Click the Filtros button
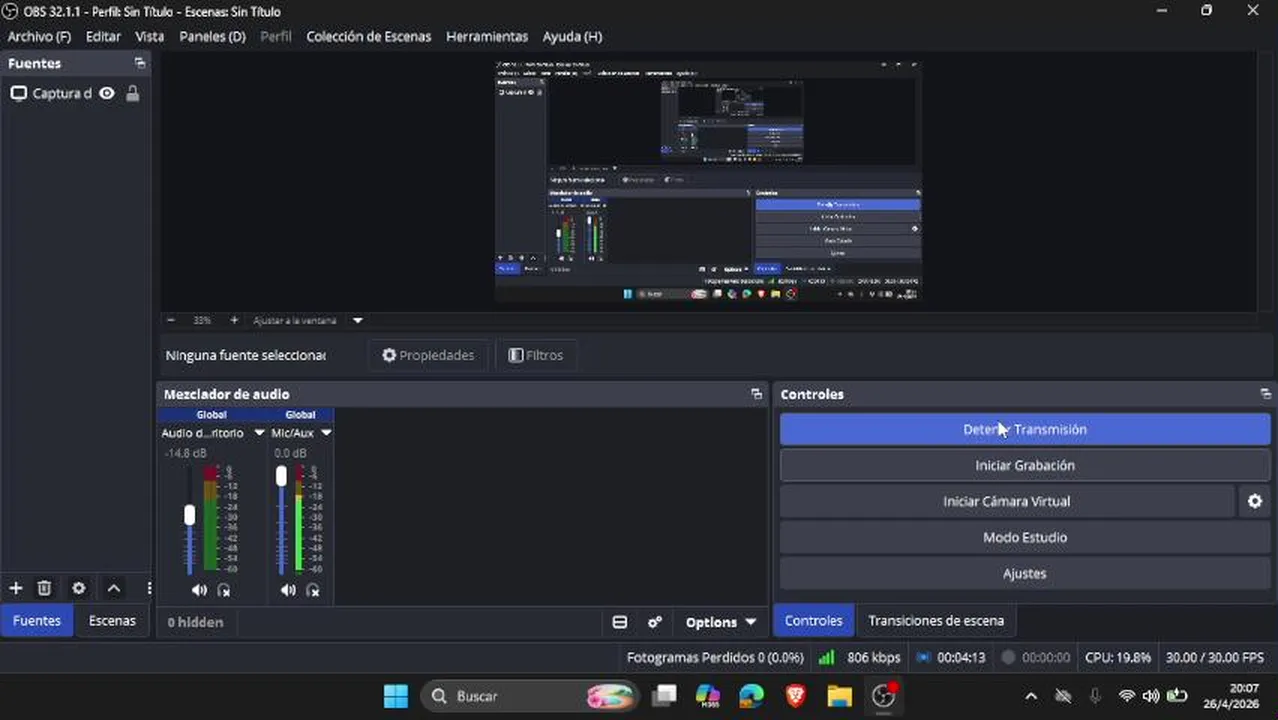Screen dimensions: 1278x720 tap(536, 355)
